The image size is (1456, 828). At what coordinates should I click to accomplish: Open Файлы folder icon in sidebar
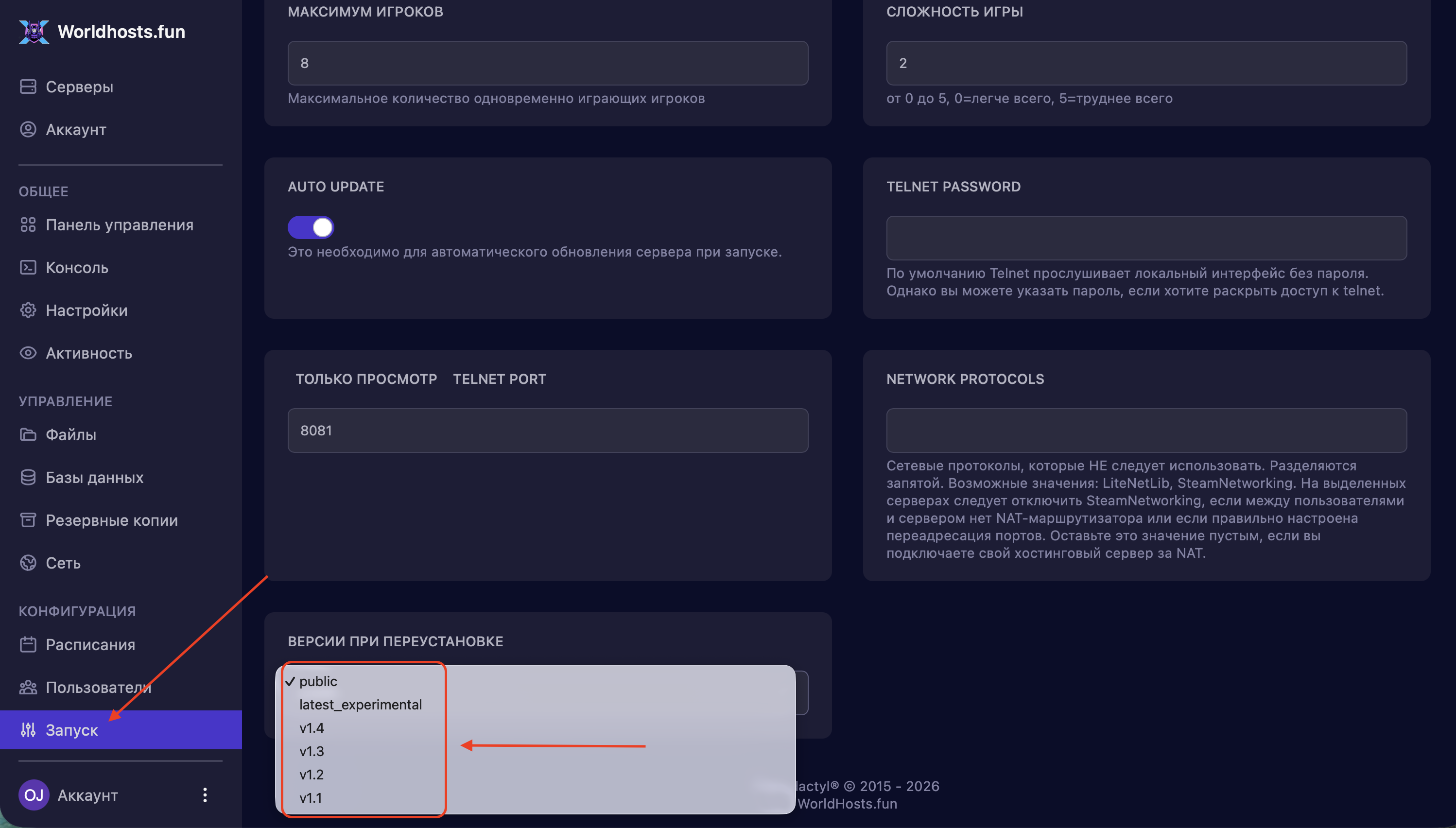click(x=28, y=434)
